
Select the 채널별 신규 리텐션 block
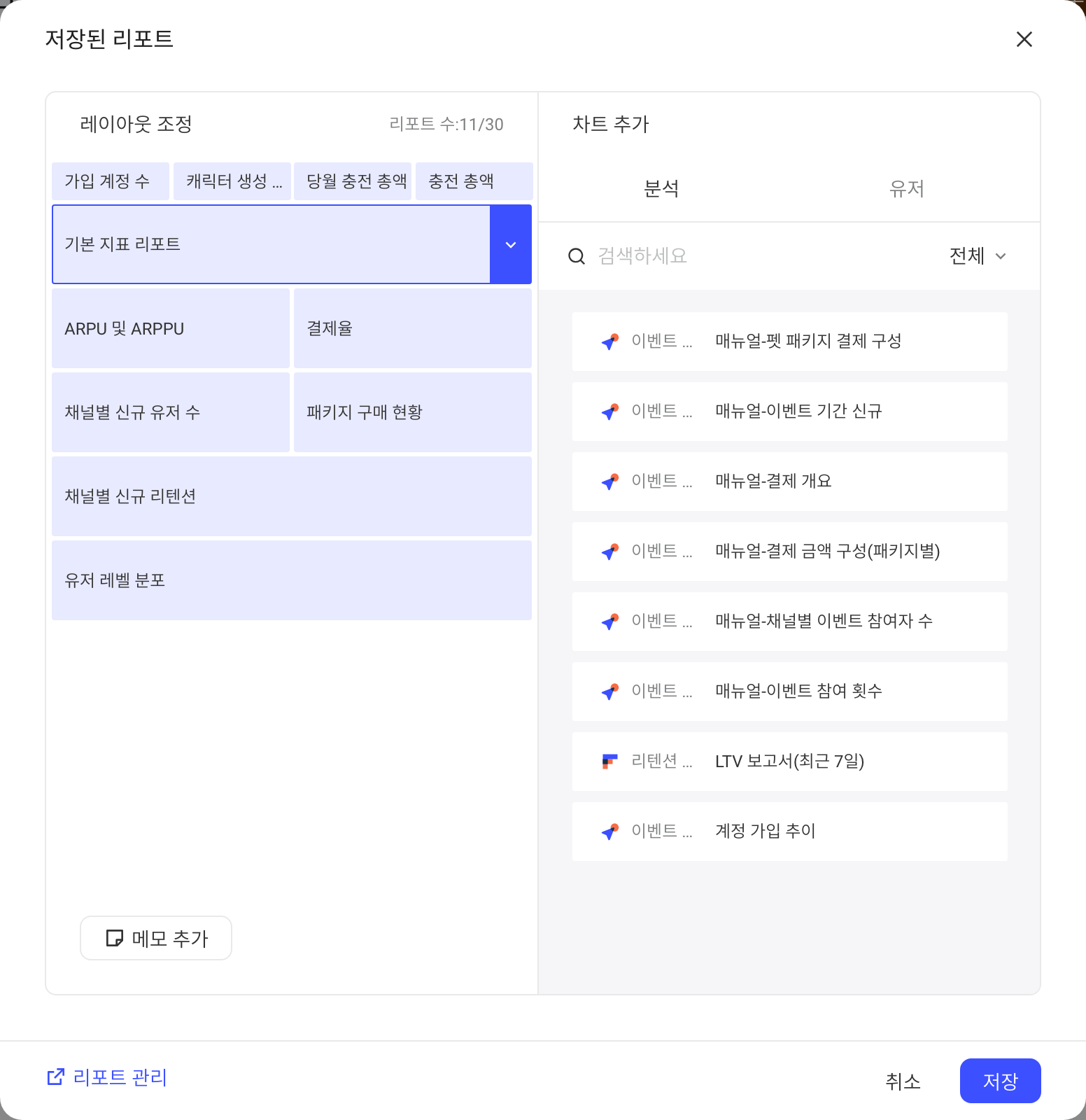292,496
